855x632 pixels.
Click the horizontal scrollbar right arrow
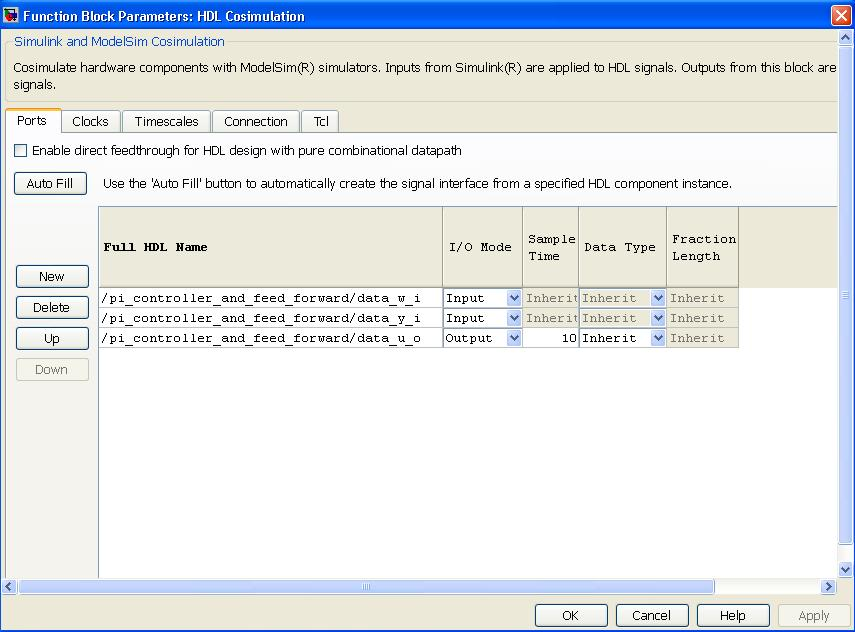pos(827,587)
